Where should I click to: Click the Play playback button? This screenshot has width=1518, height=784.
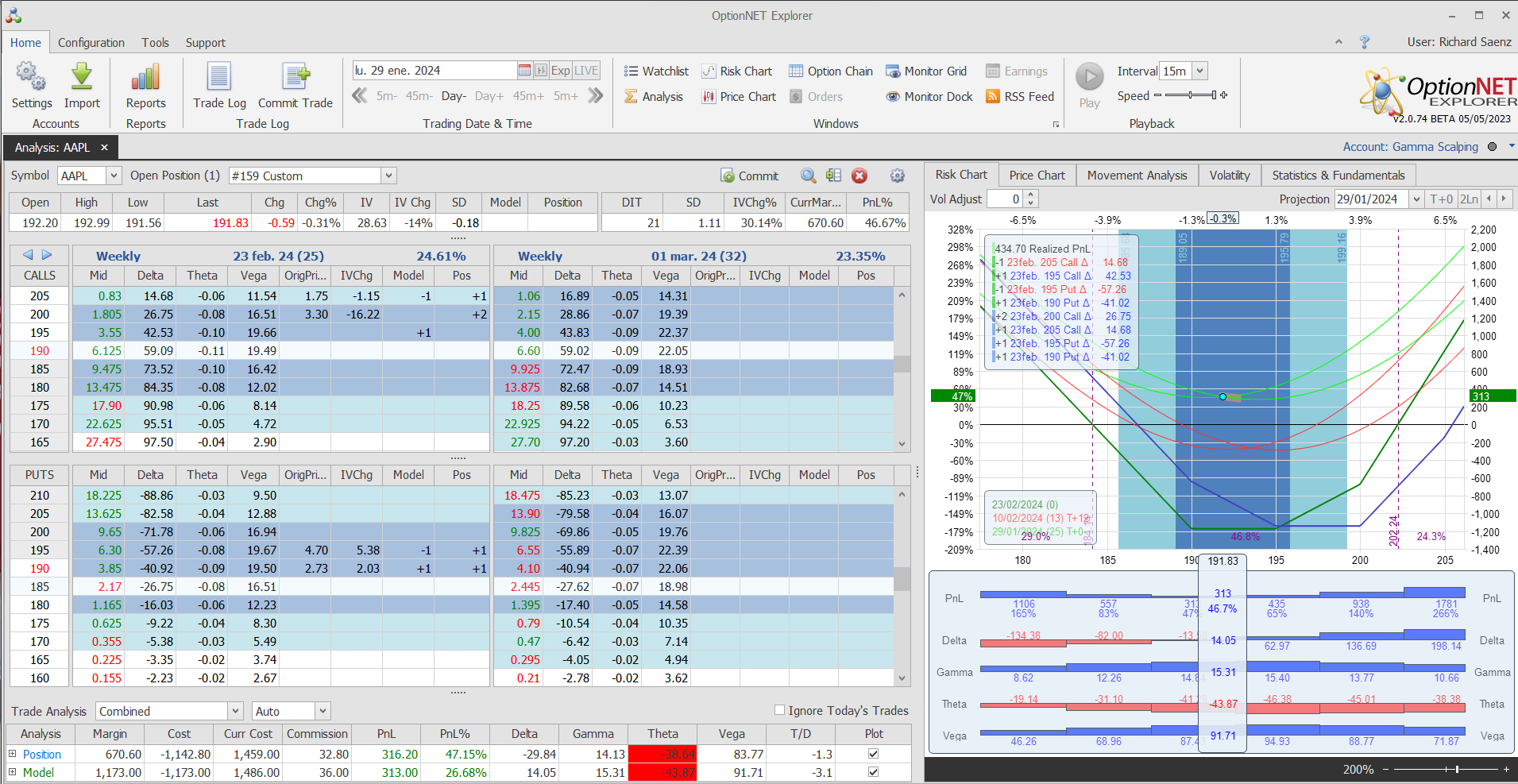coord(1090,77)
